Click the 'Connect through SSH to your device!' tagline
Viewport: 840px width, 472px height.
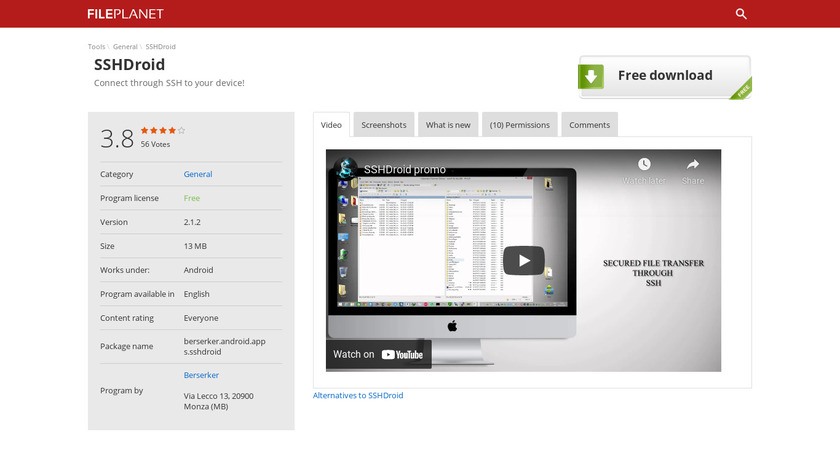pyautogui.click(x=169, y=83)
